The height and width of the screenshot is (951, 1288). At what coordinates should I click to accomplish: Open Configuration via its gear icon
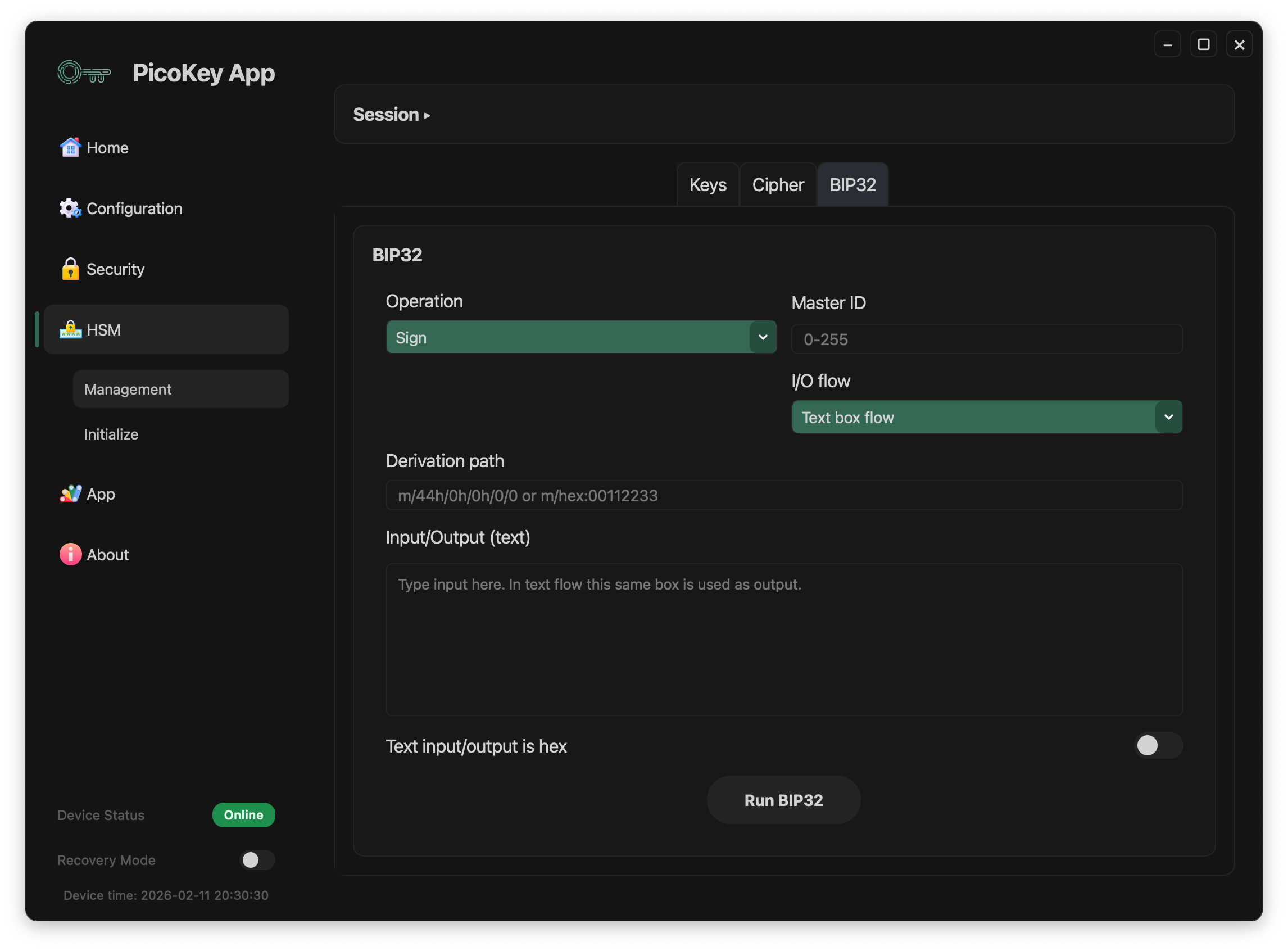[x=70, y=209]
